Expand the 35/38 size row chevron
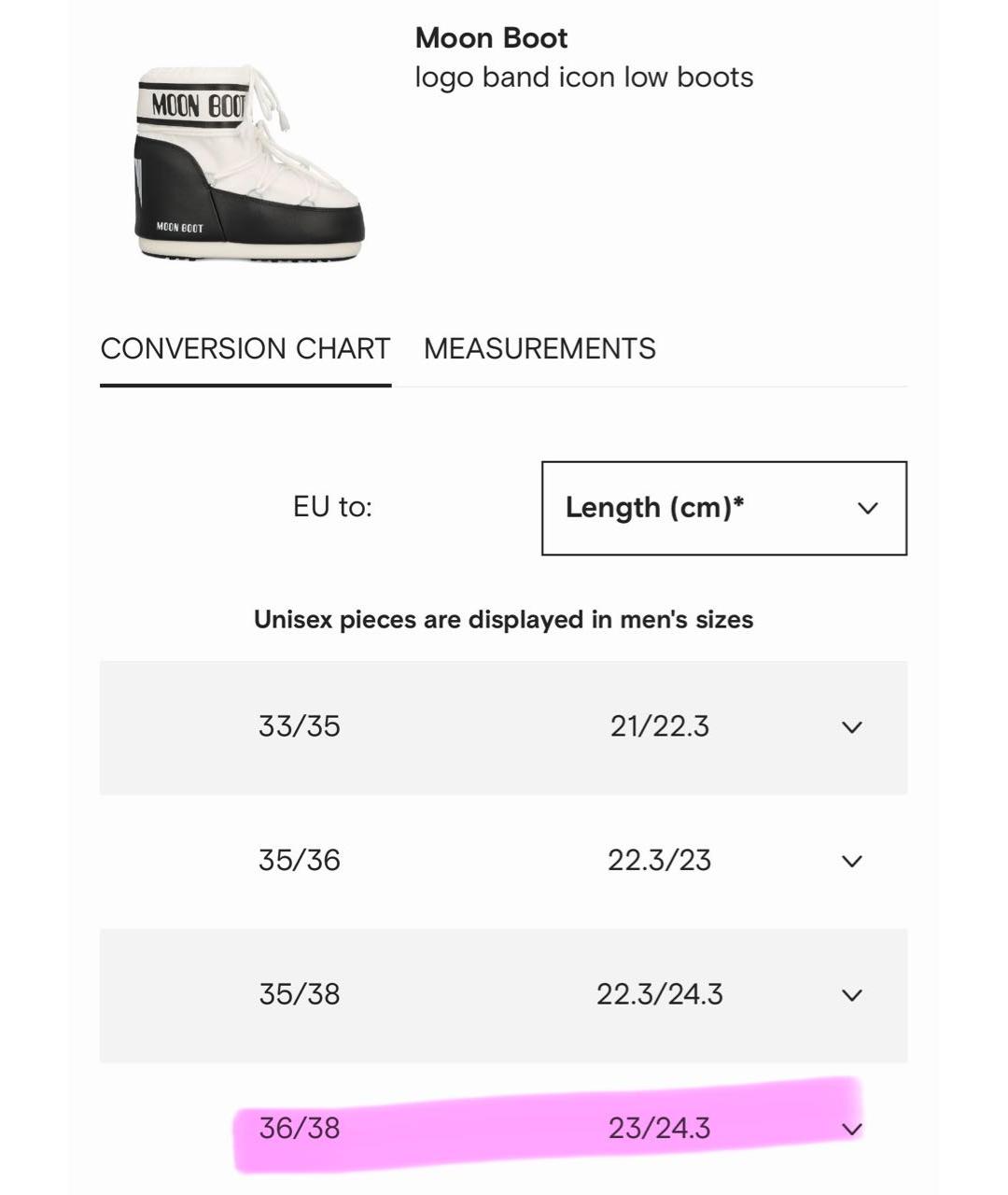1008x1195 pixels. [x=851, y=994]
